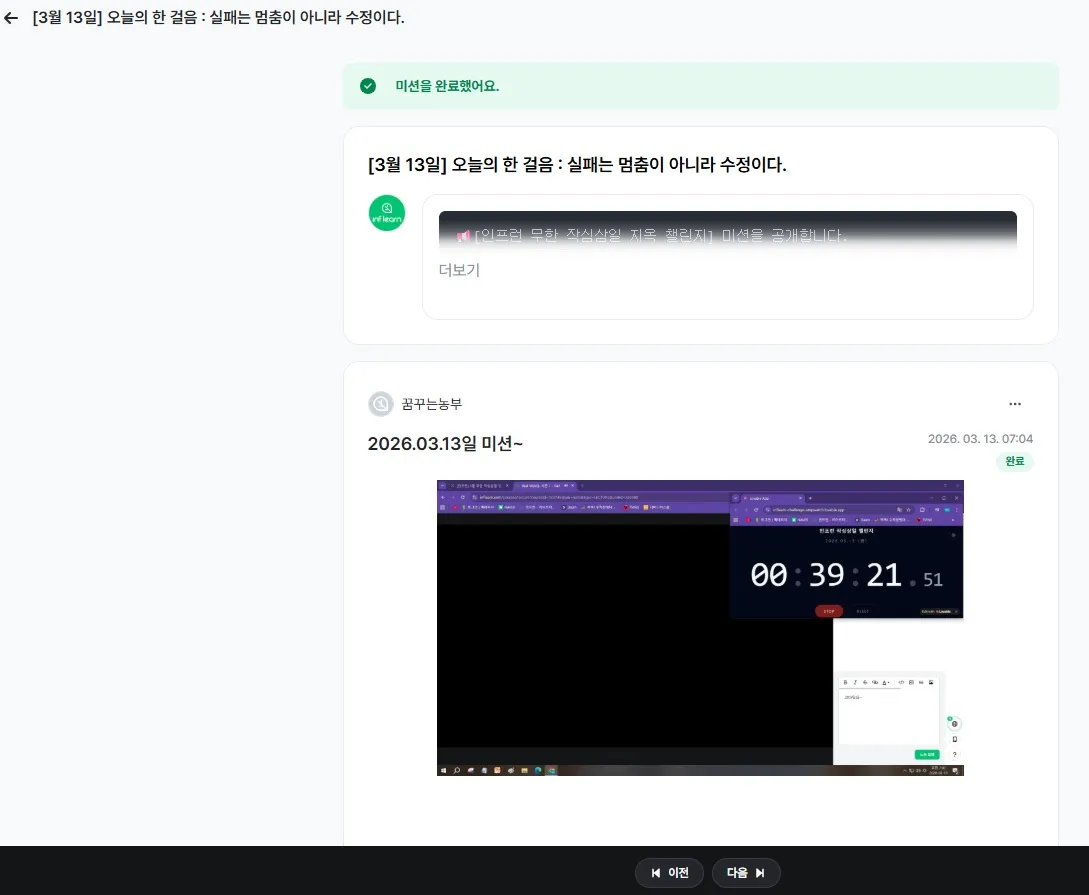
Task: Click the inflearn profile icon beside the mission text
Action: [387, 213]
